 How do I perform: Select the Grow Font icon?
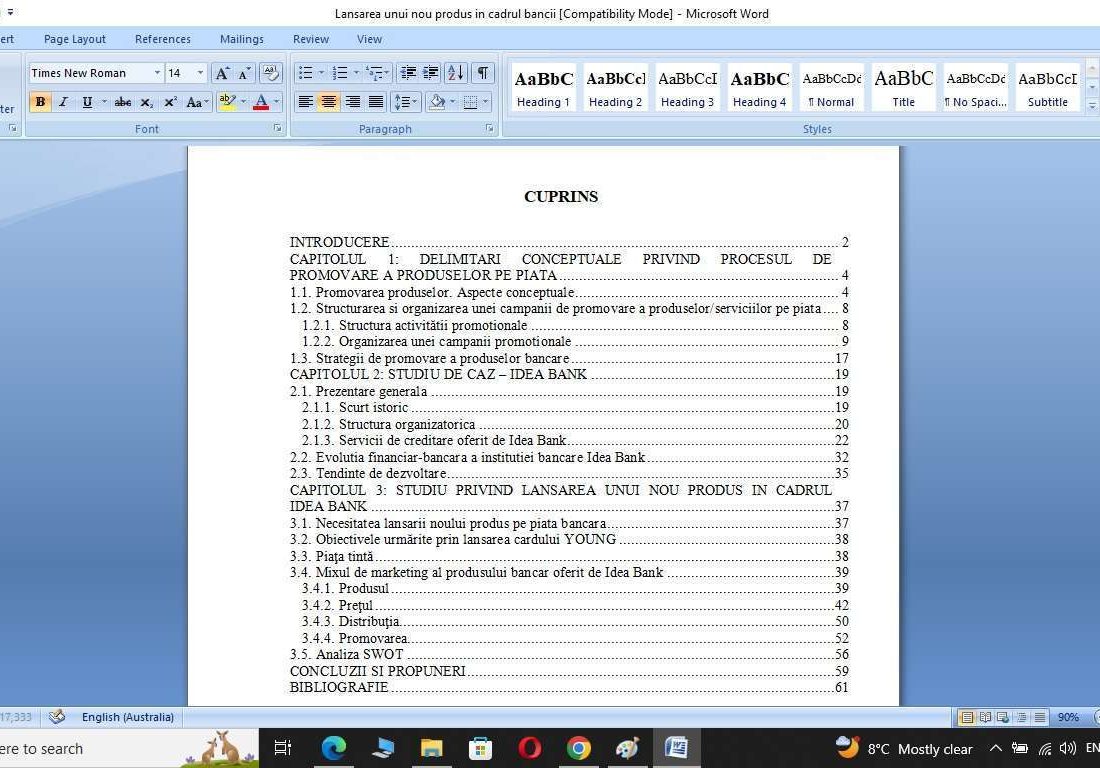[x=222, y=73]
